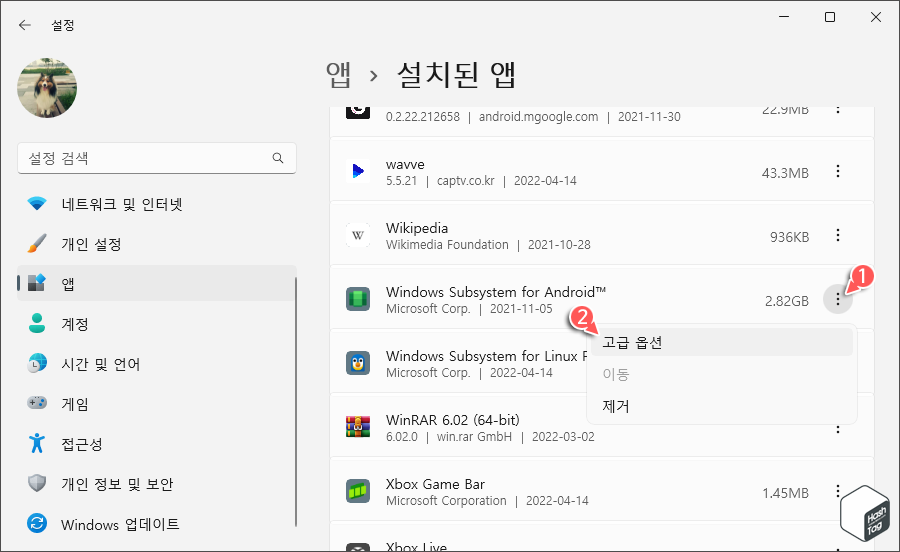Click the wavve app icon
The height and width of the screenshot is (552, 900).
[x=358, y=171]
